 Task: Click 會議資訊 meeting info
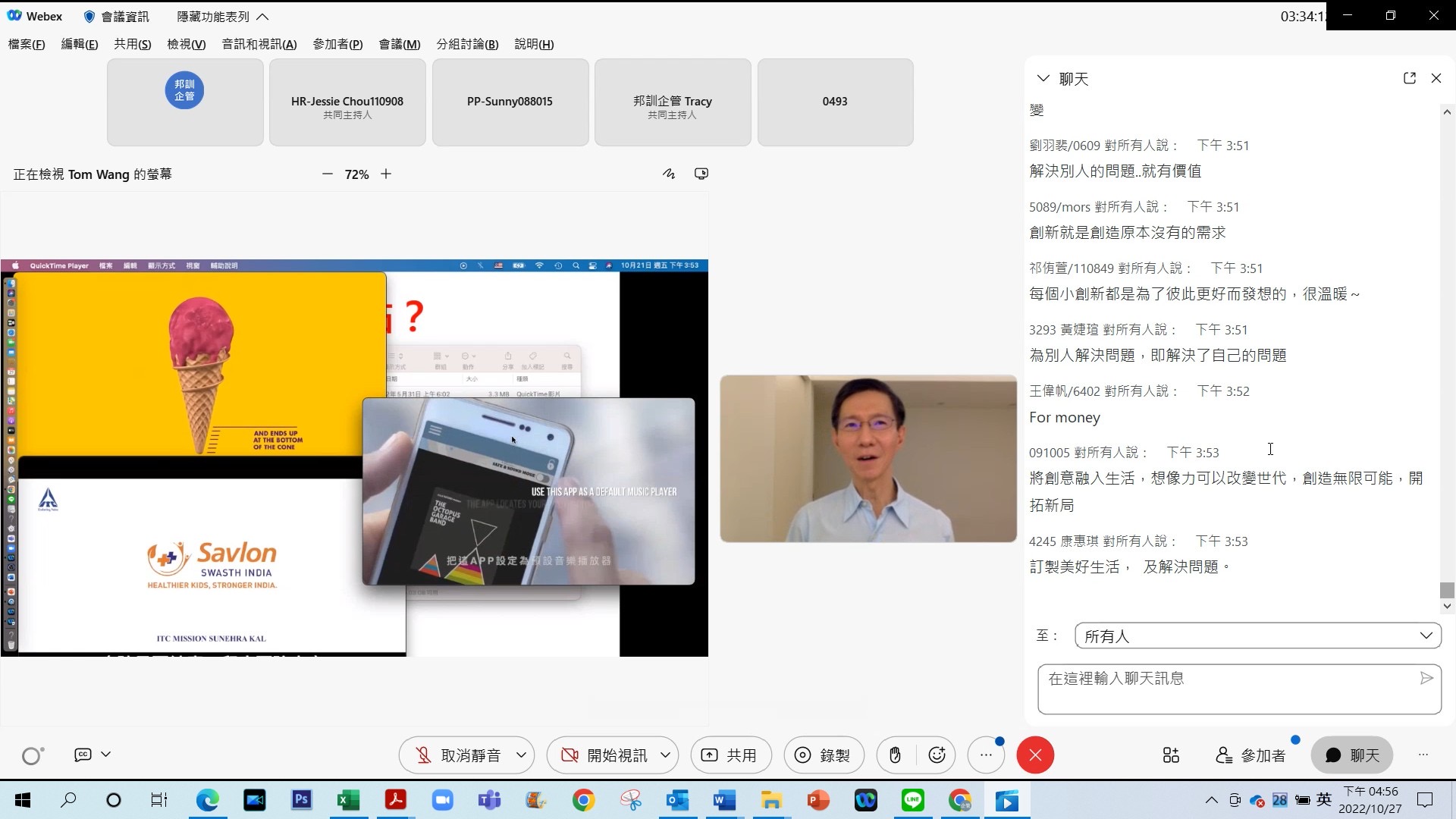[x=116, y=16]
